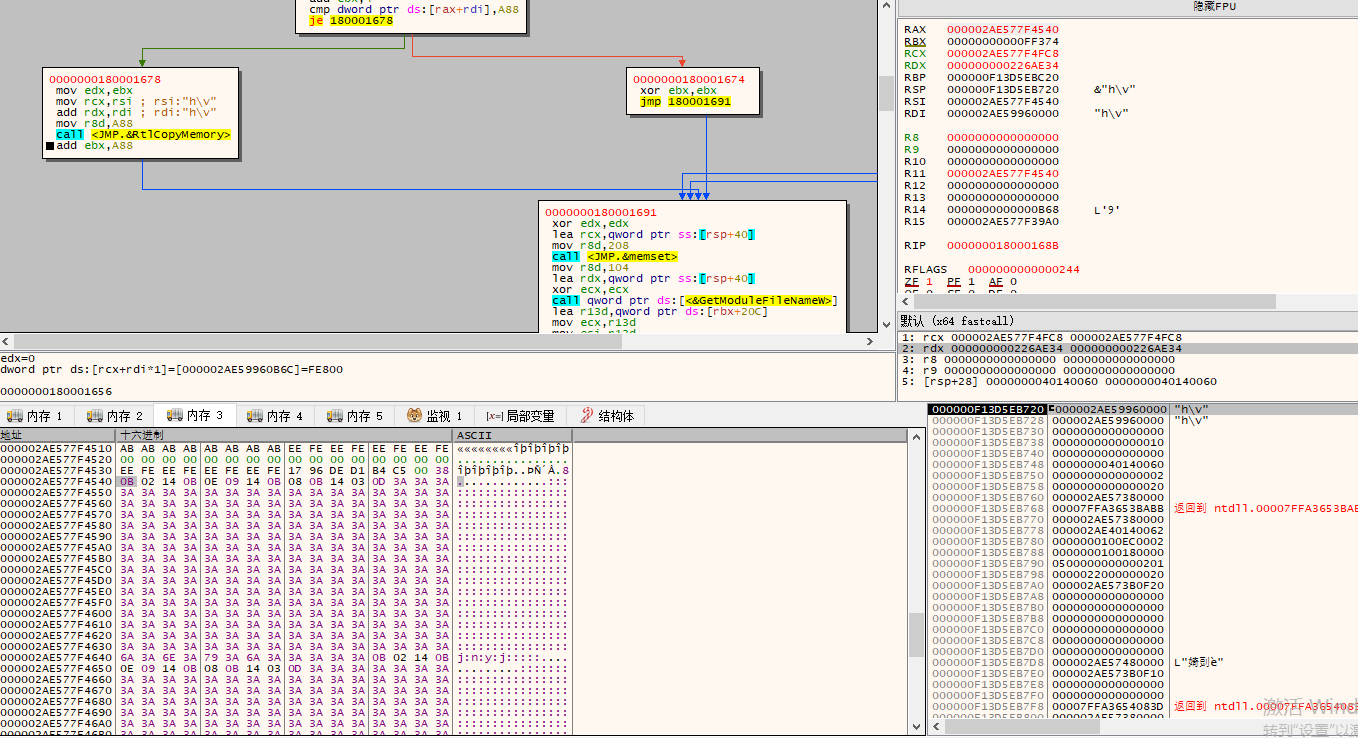Select stack row address 000000F13D5EB7D8

click(988, 663)
